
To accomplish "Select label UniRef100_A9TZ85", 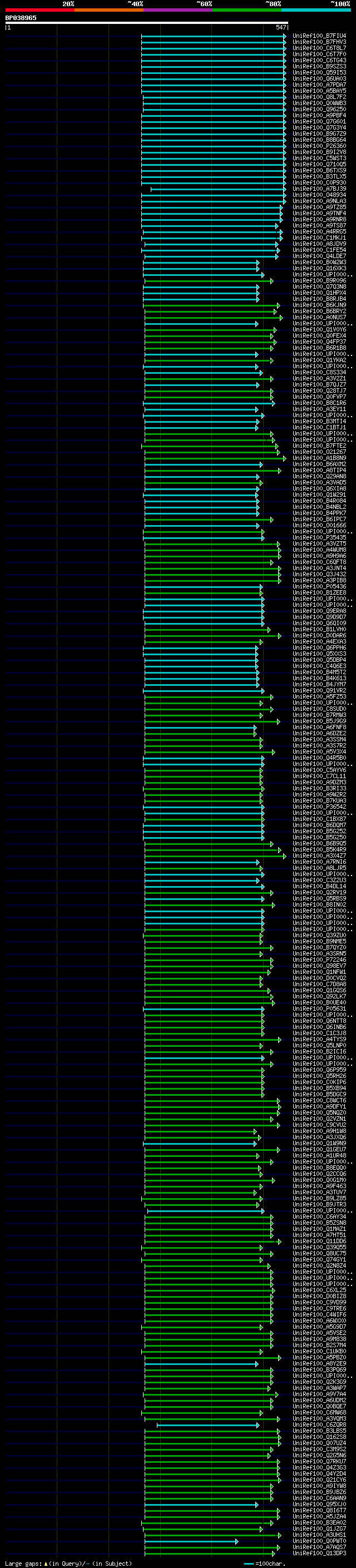I will pos(319,207).
